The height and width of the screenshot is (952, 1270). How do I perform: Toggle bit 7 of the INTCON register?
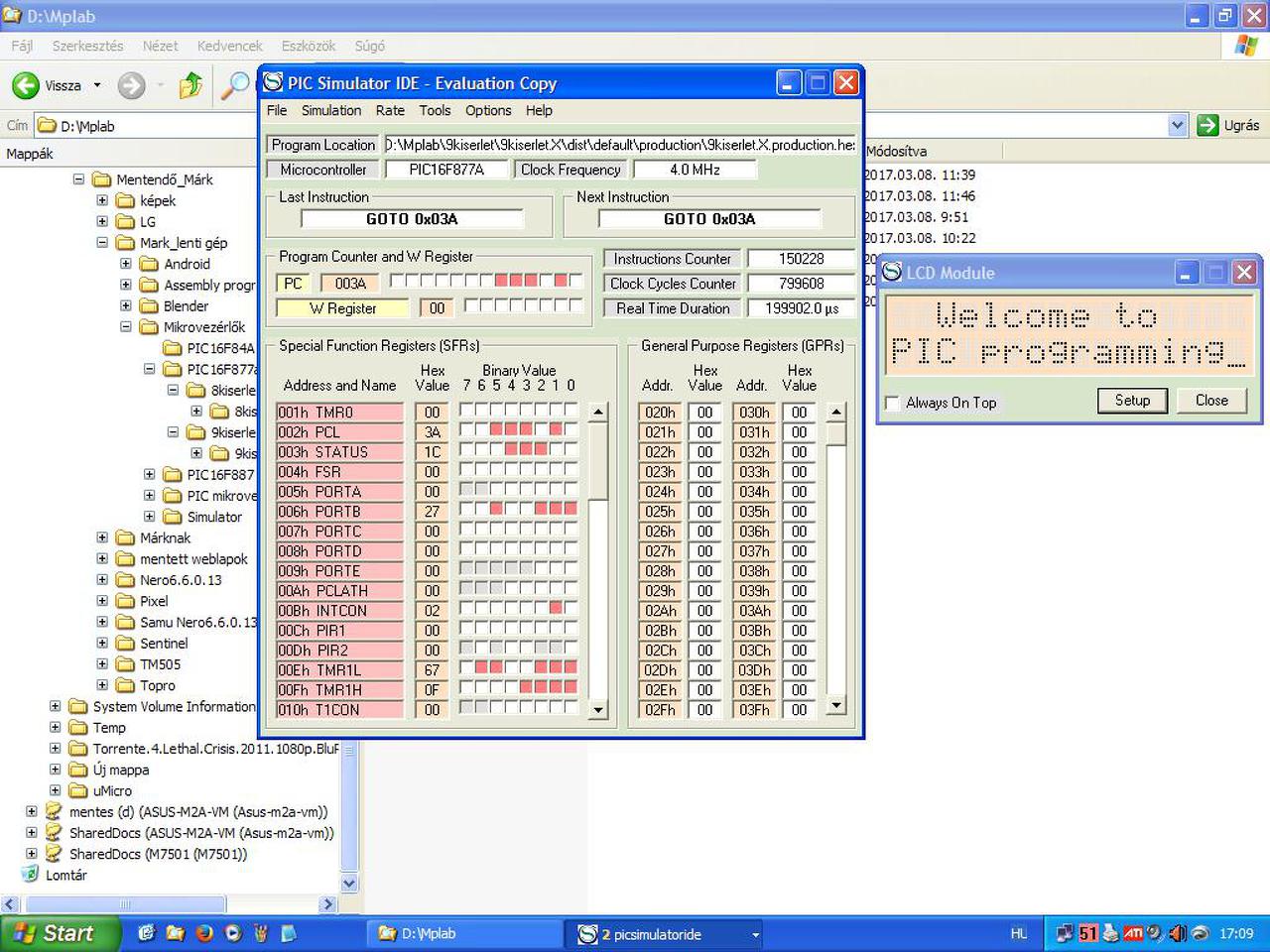coord(466,608)
